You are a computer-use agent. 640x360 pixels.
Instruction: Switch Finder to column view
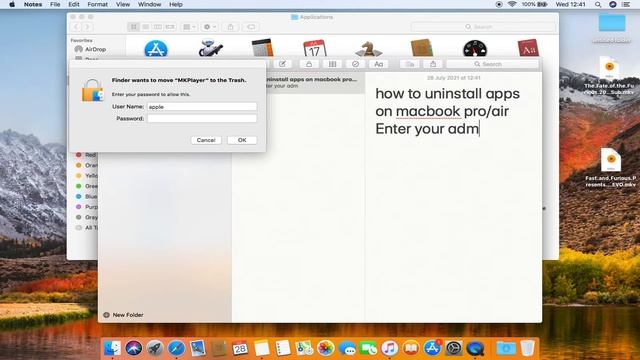pos(158,27)
